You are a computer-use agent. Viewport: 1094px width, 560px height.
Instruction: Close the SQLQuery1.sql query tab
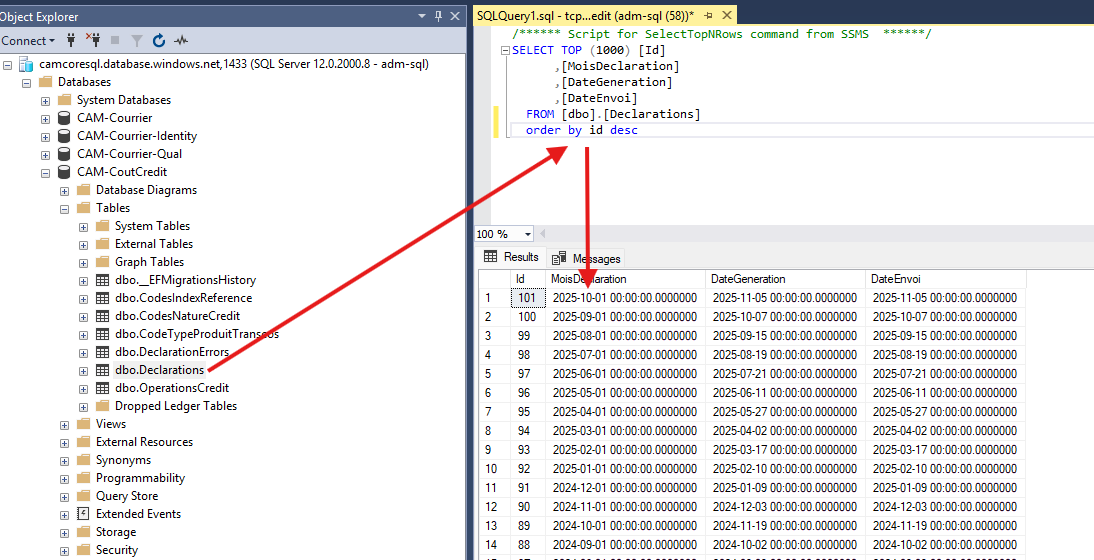click(x=726, y=16)
